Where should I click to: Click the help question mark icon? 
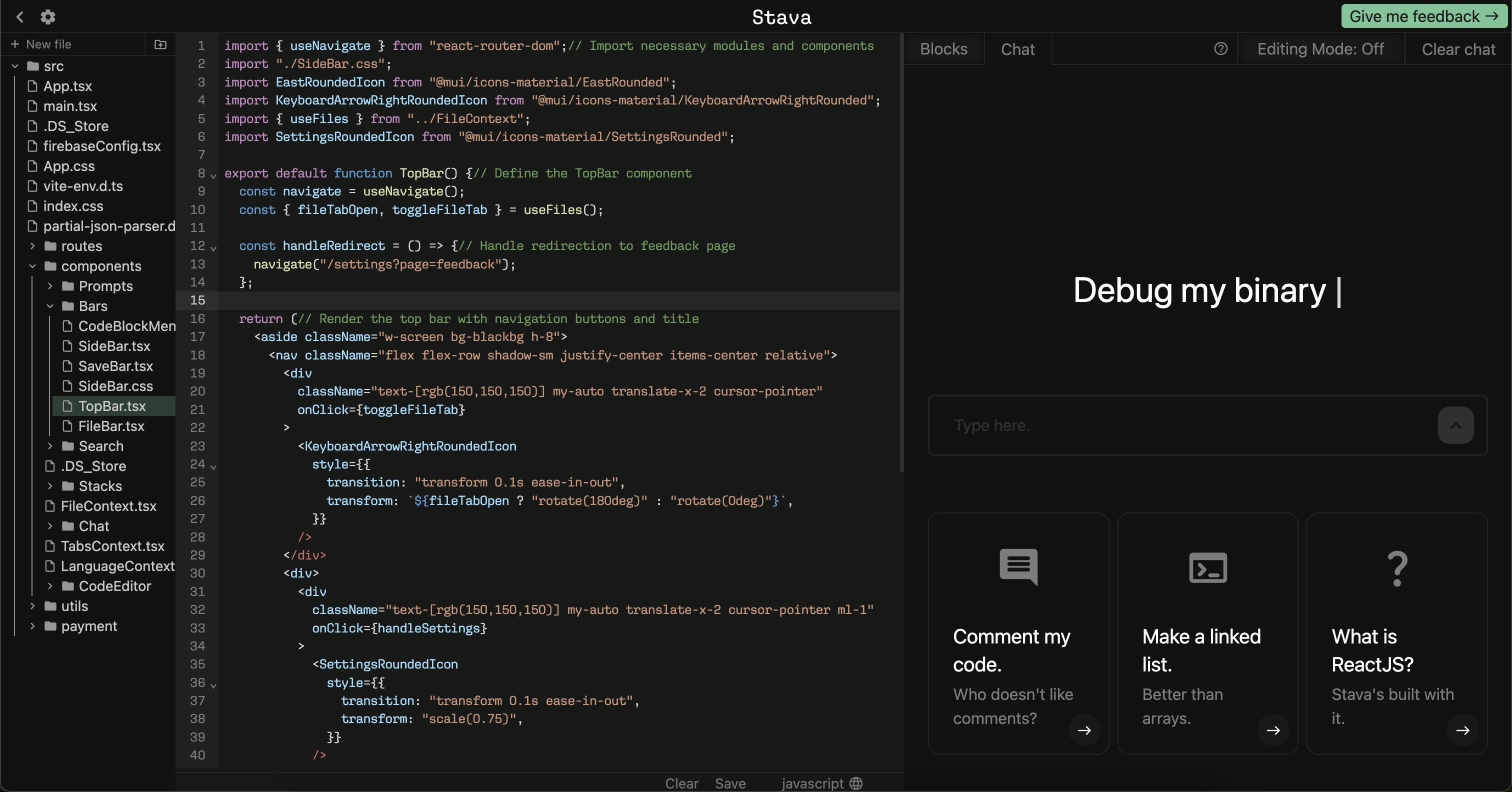click(x=1220, y=48)
